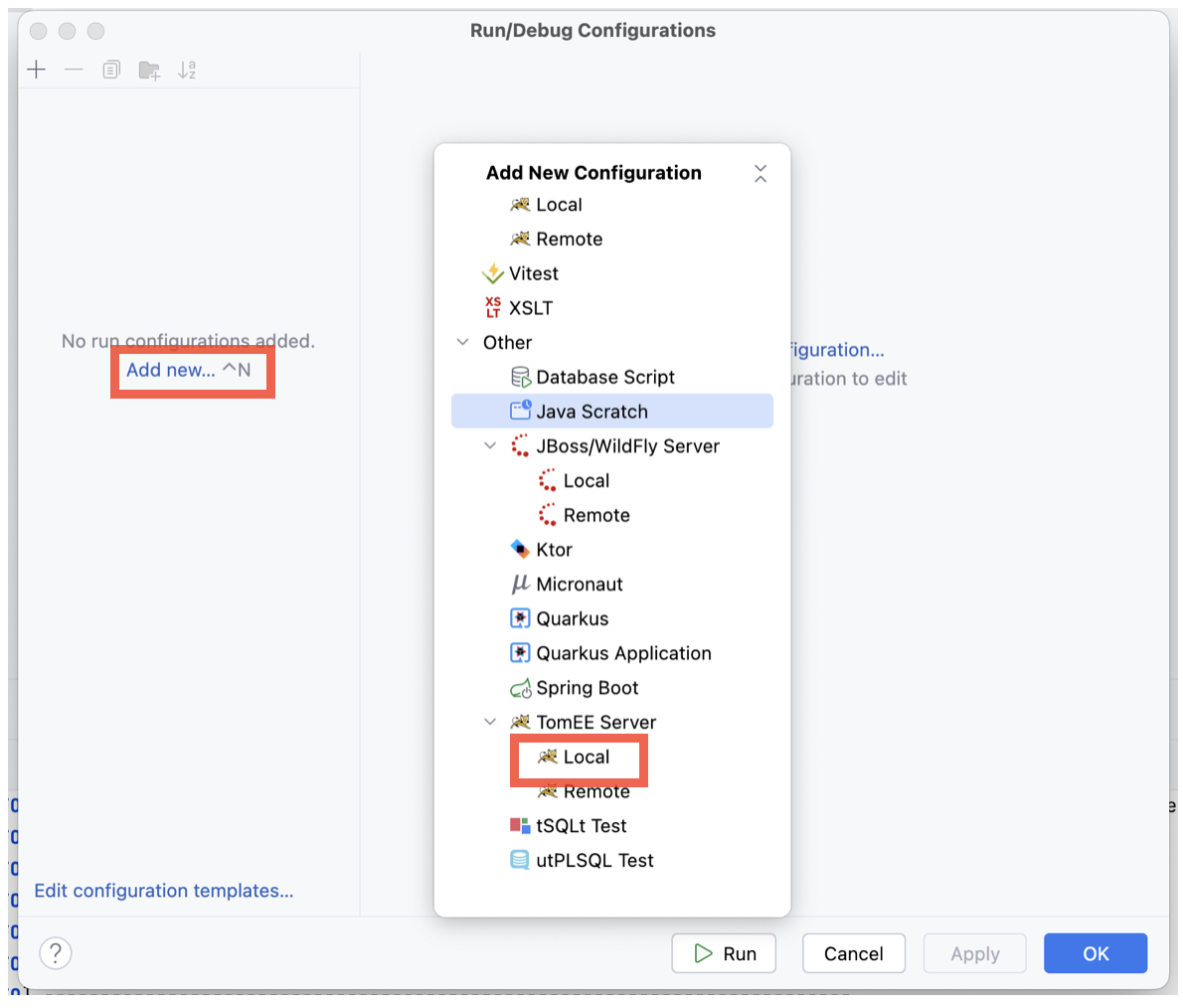Click the Add new... link
The image size is (1183, 1008).
tap(171, 370)
